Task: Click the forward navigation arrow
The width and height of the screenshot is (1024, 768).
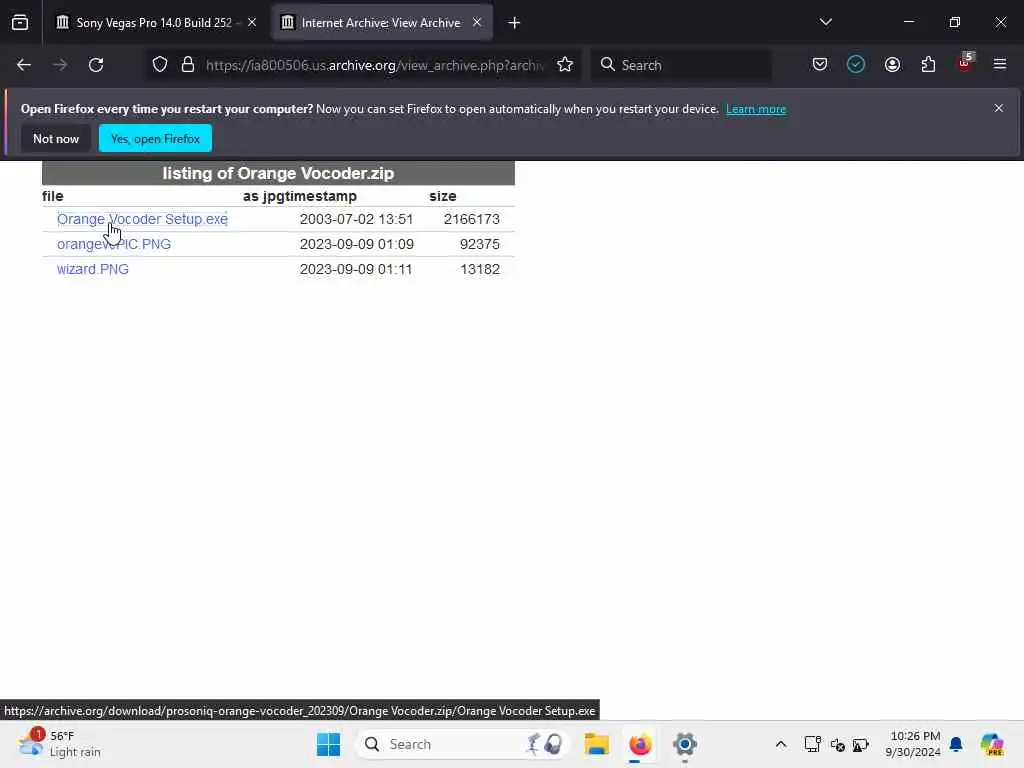Action: coord(60,65)
